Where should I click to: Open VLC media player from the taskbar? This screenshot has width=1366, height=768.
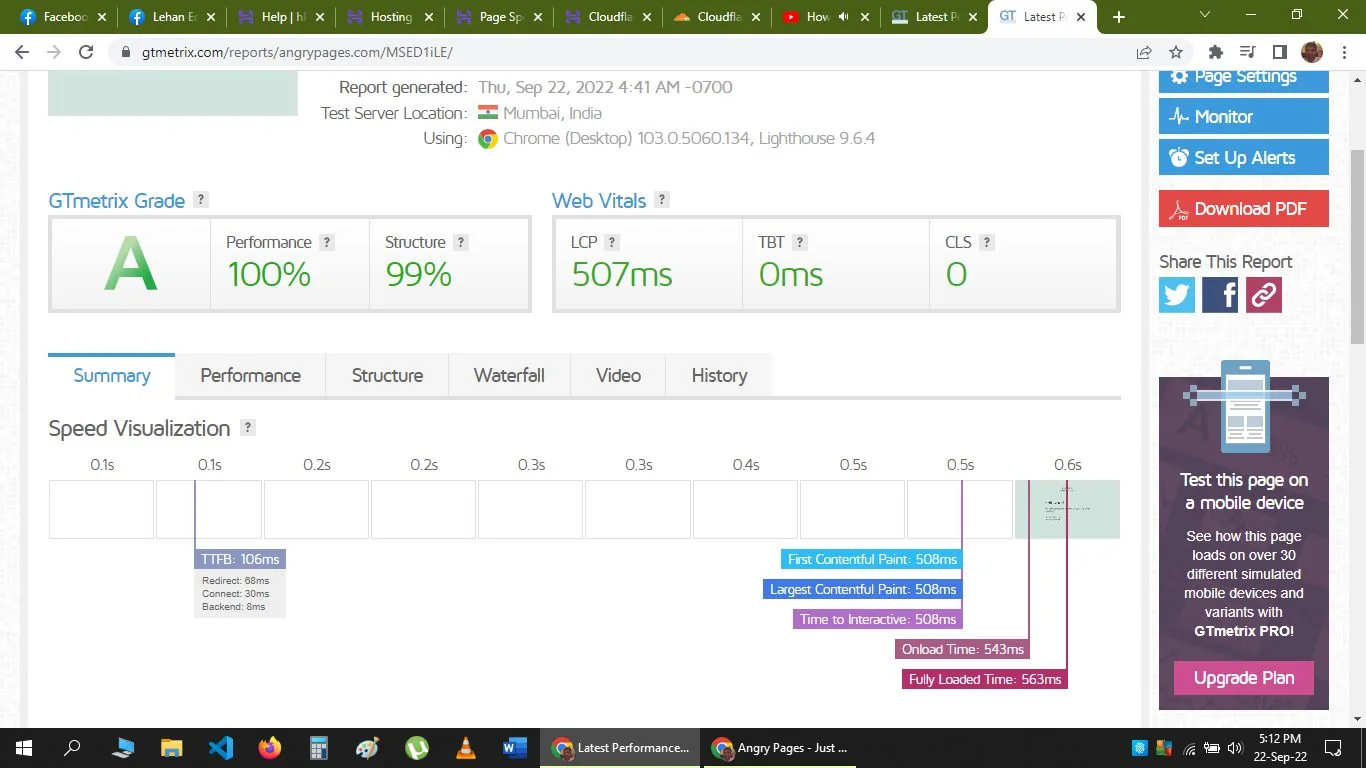pyautogui.click(x=466, y=747)
